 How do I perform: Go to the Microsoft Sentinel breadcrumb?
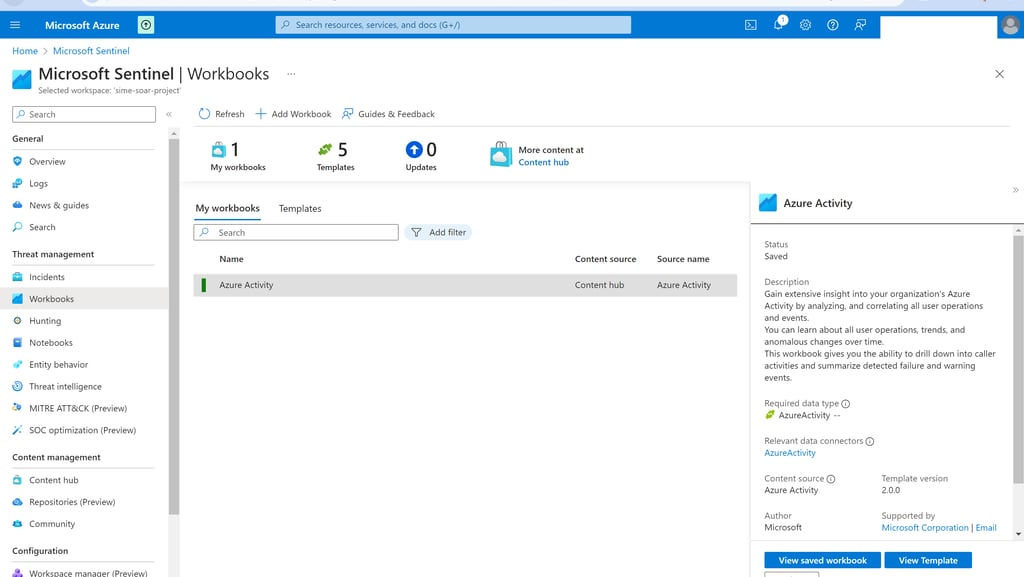pyautogui.click(x=91, y=51)
